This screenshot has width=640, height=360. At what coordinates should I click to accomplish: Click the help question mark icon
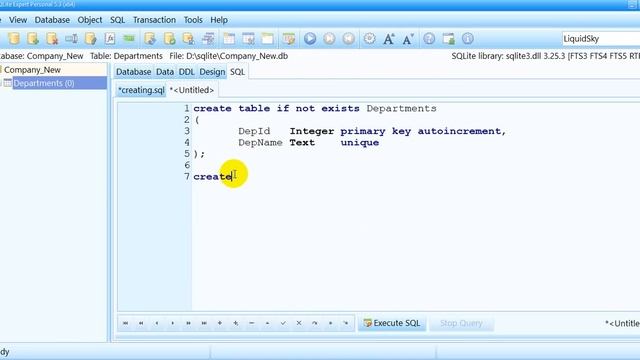click(x=429, y=39)
